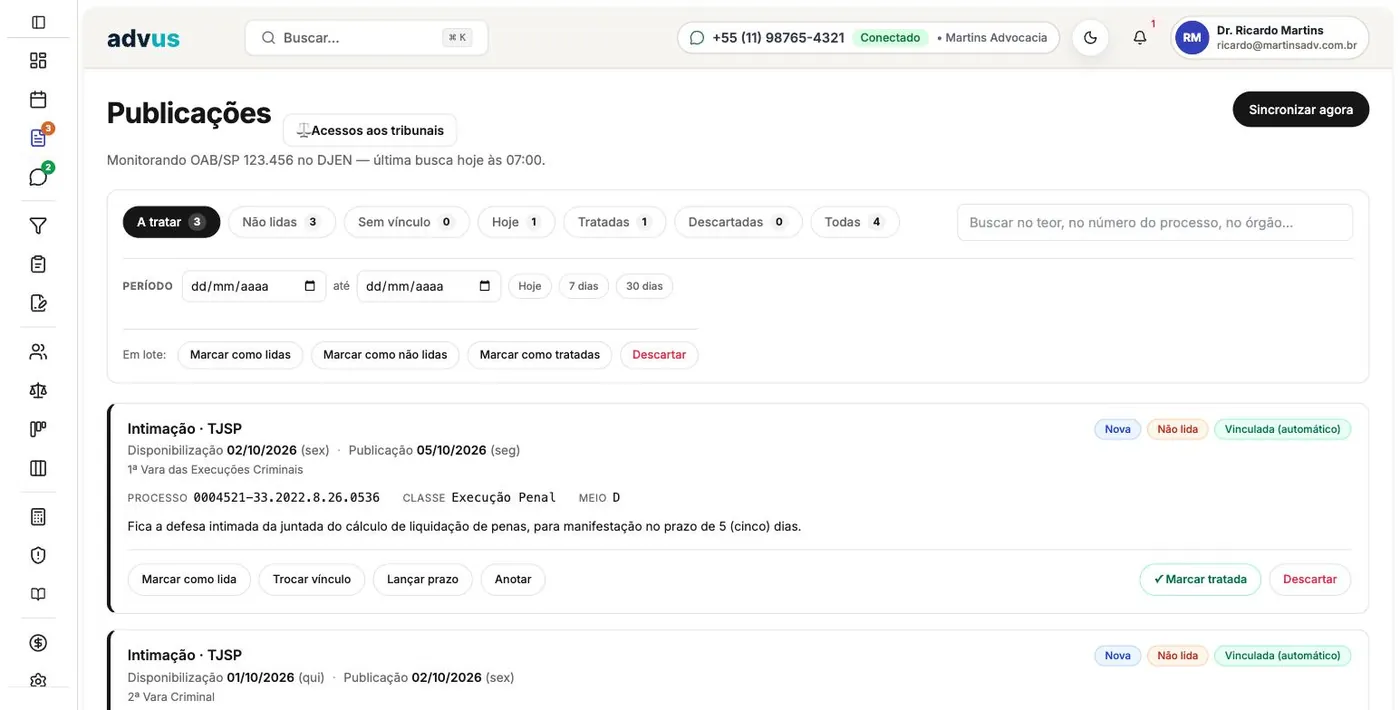1400x710 pixels.
Task: Open the people/clients icon in sidebar
Action: pyautogui.click(x=38, y=352)
